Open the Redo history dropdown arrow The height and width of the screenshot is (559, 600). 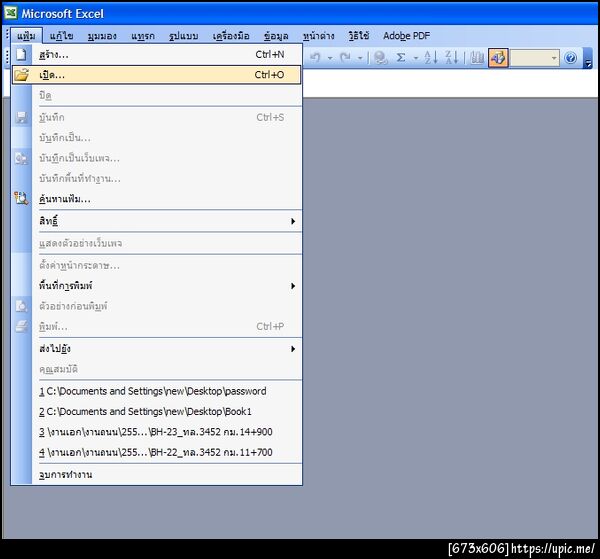(360, 58)
